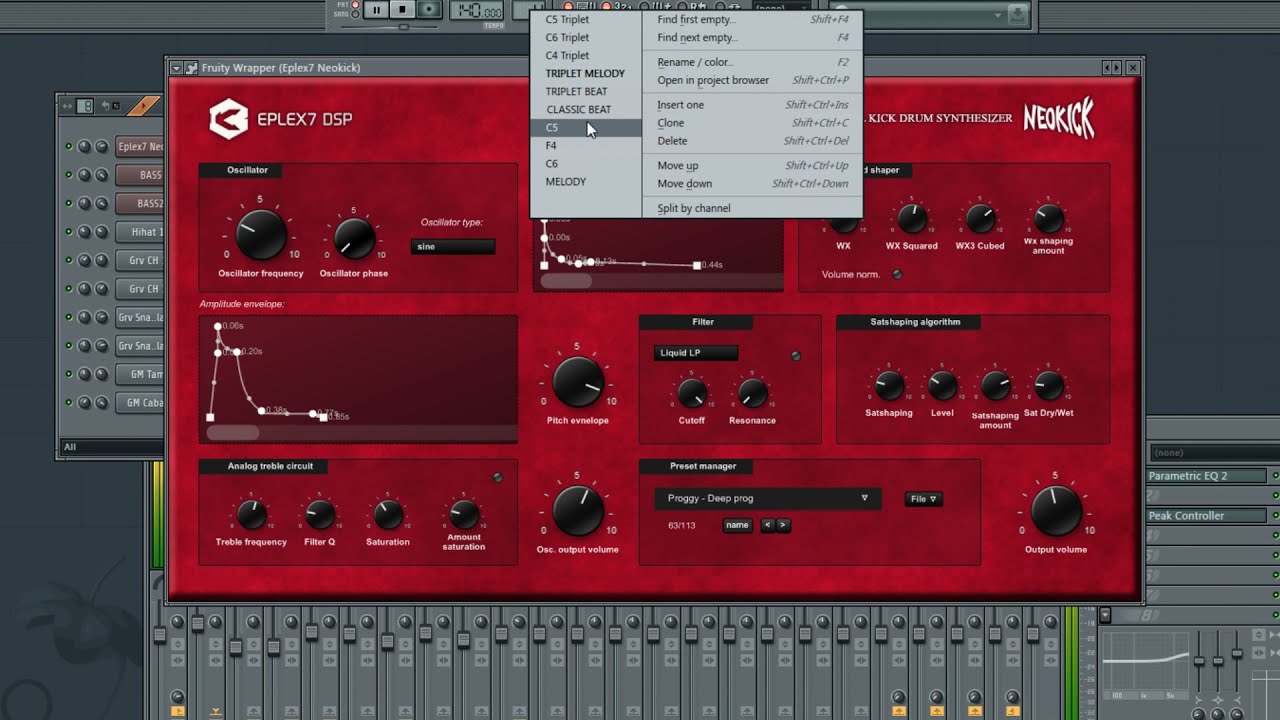Turn the Pitch envelope knob
1280x720 pixels.
(578, 381)
